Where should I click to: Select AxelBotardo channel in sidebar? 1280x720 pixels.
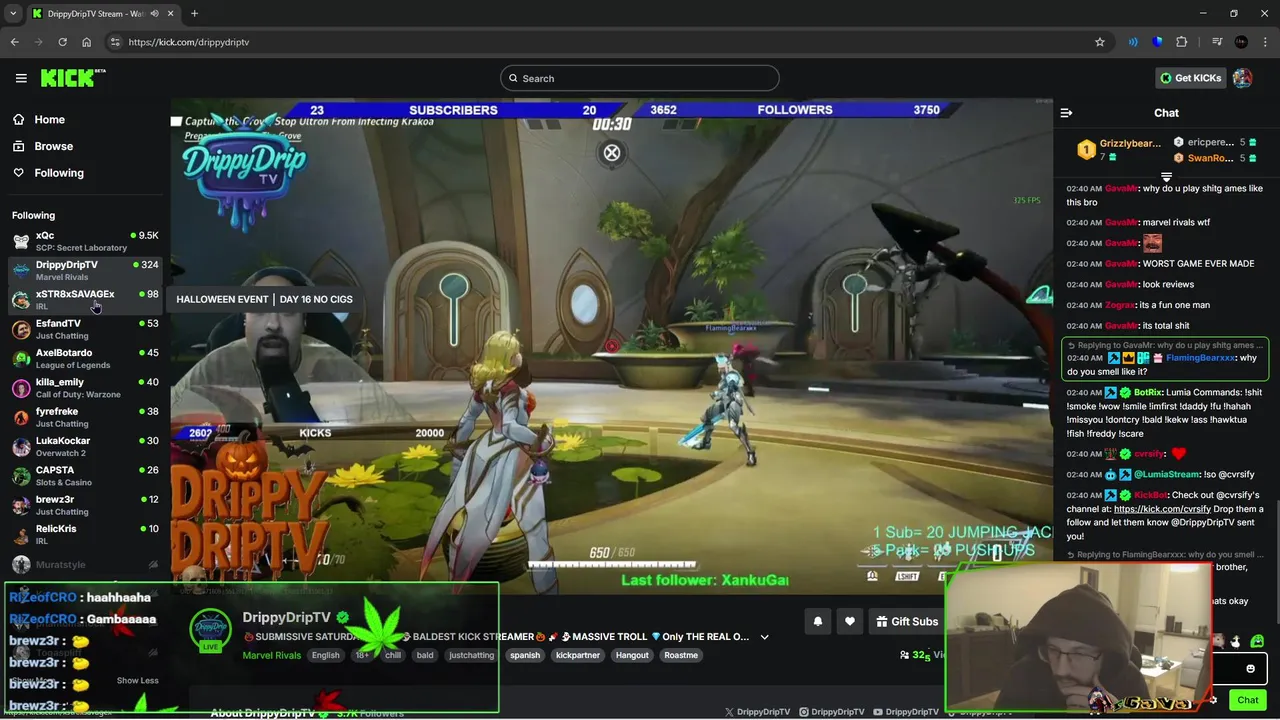coord(85,358)
